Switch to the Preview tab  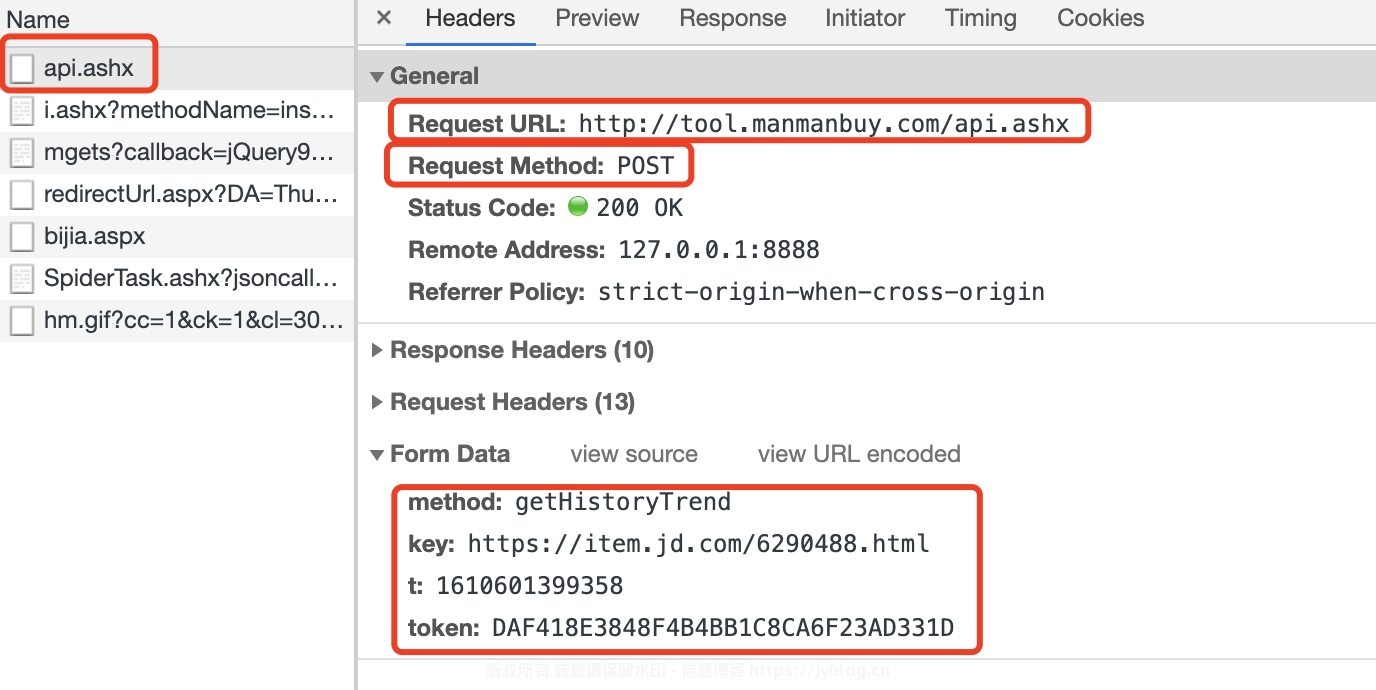pos(597,18)
